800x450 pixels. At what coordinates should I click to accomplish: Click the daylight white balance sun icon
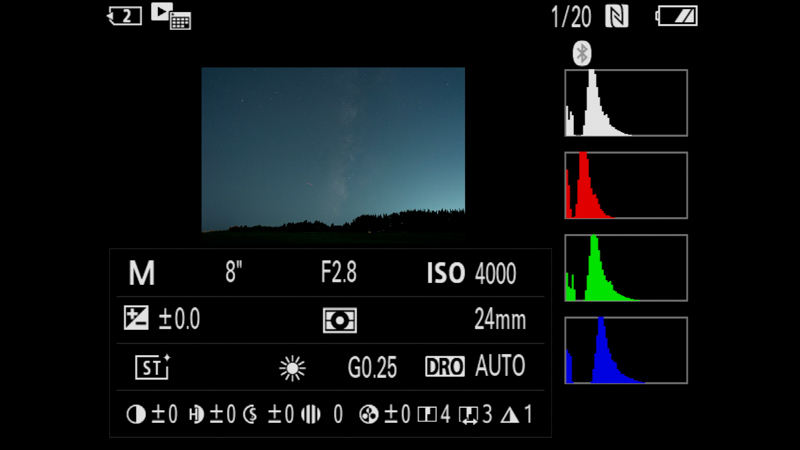click(x=292, y=368)
